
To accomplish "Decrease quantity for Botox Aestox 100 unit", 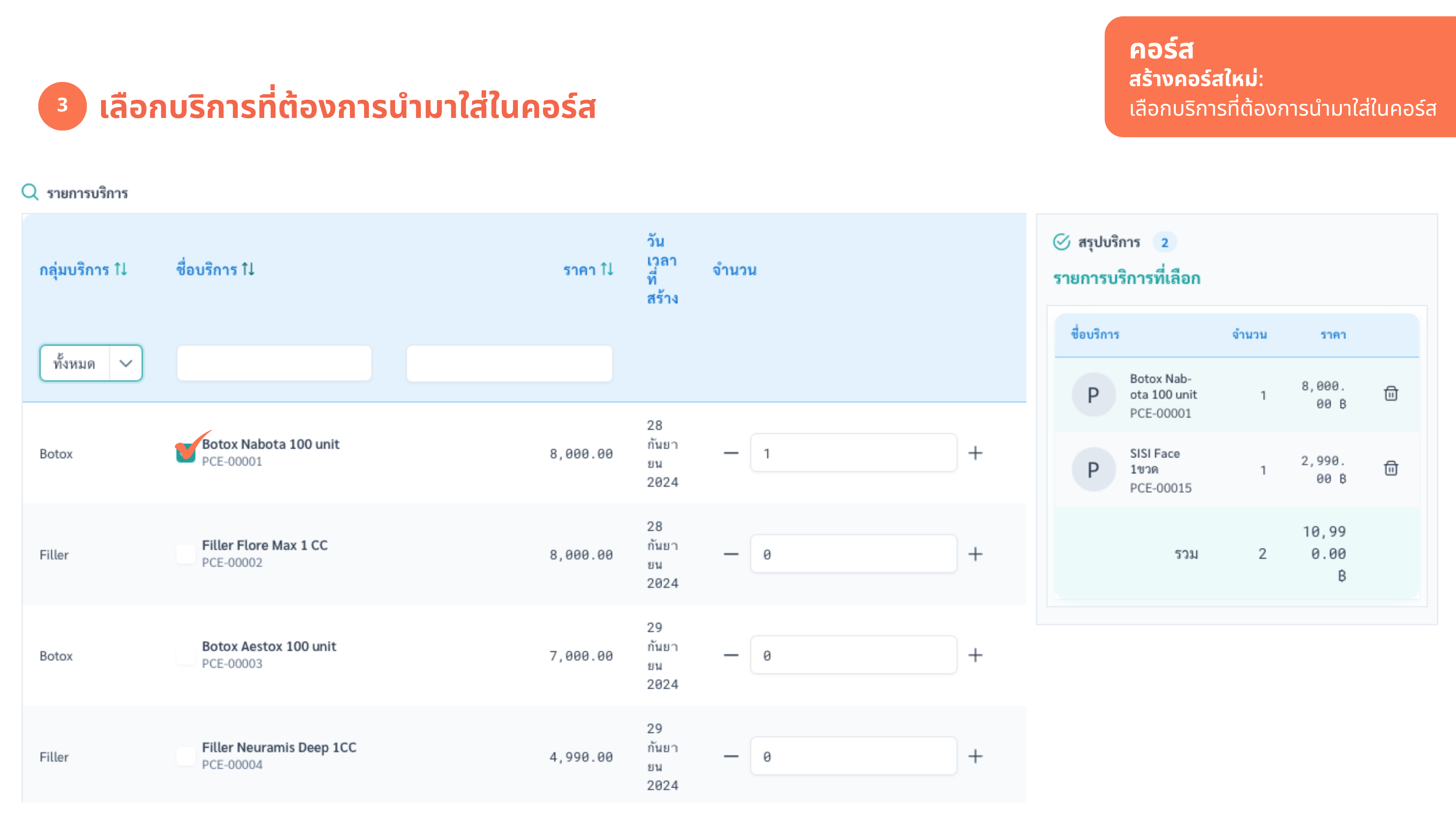I will pyautogui.click(x=731, y=656).
